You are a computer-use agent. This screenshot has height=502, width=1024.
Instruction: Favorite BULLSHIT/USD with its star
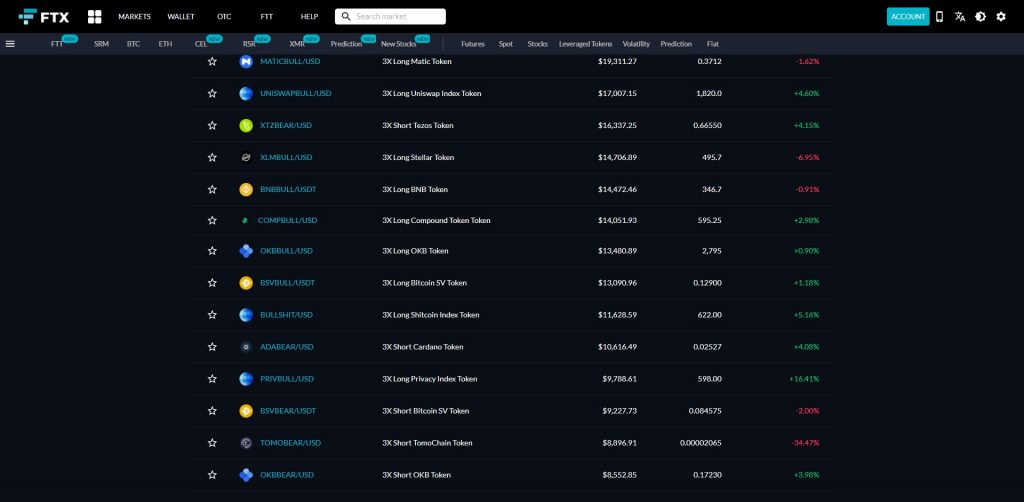[212, 315]
